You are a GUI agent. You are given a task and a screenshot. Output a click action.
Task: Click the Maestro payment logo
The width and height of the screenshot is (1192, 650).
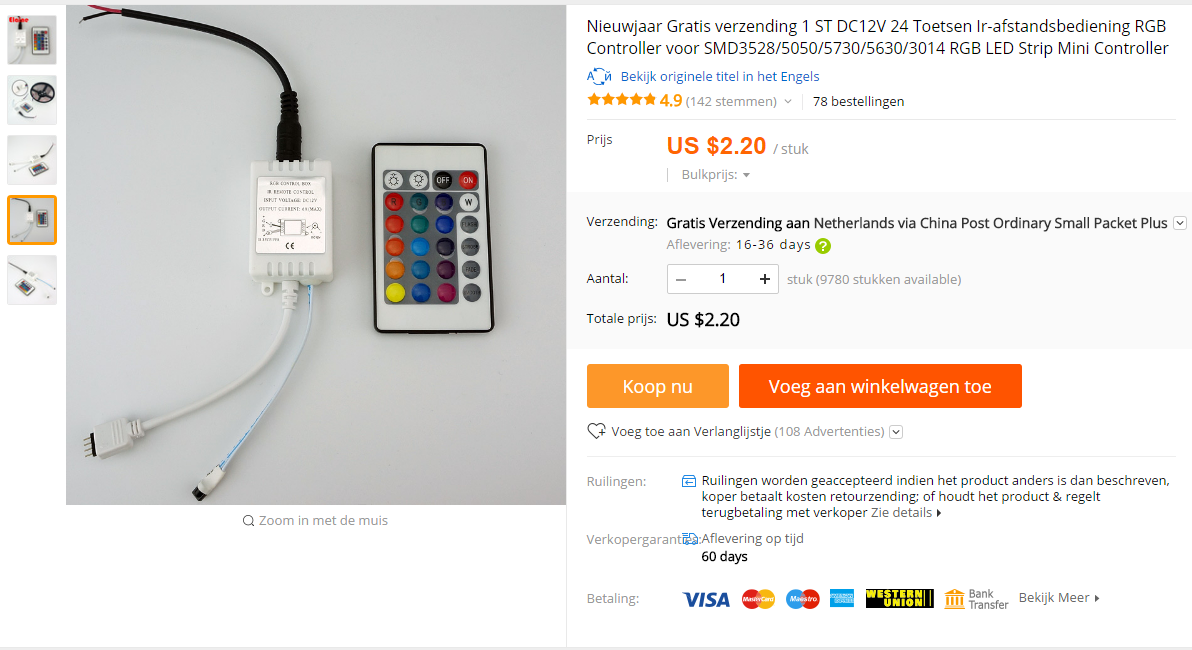click(x=802, y=599)
